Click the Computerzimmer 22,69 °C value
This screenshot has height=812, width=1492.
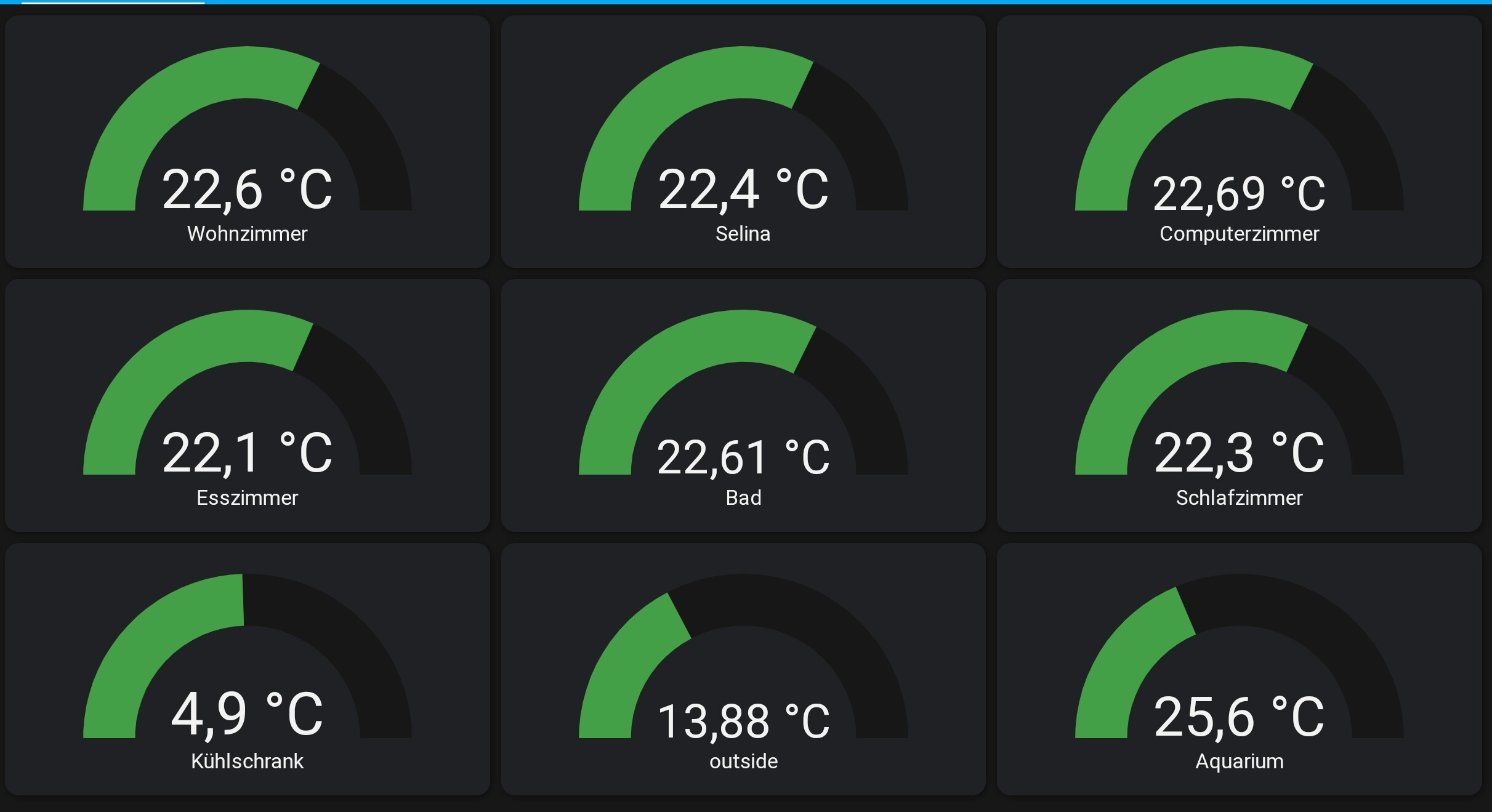coord(1238,194)
